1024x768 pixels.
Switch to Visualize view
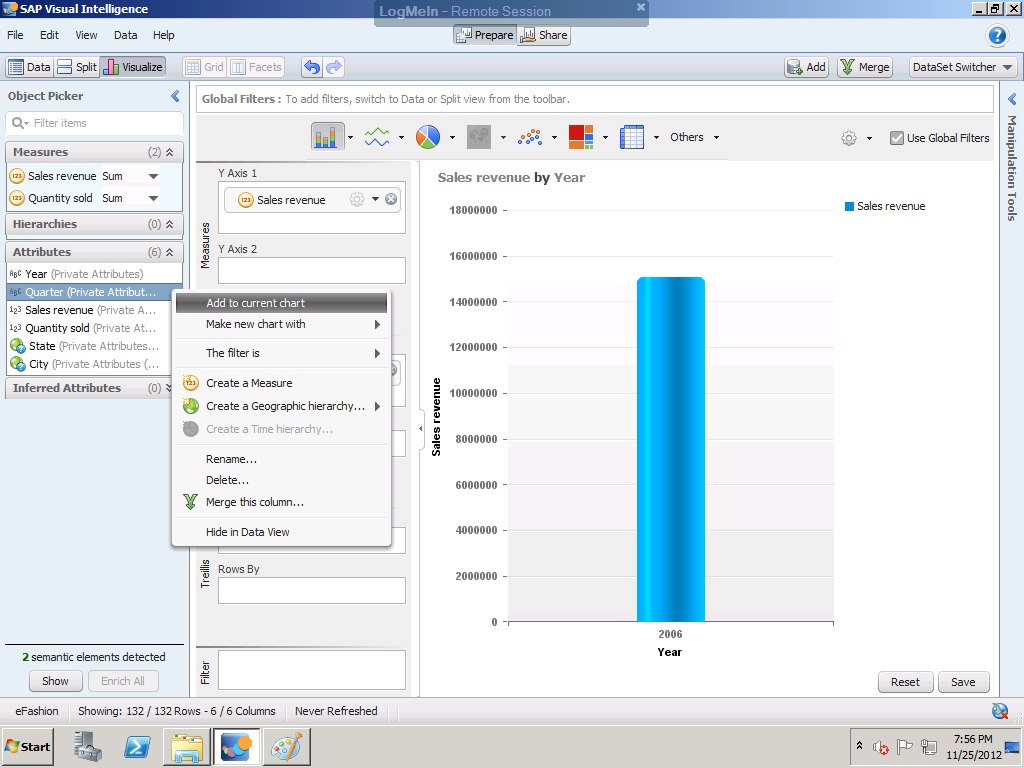(133, 67)
